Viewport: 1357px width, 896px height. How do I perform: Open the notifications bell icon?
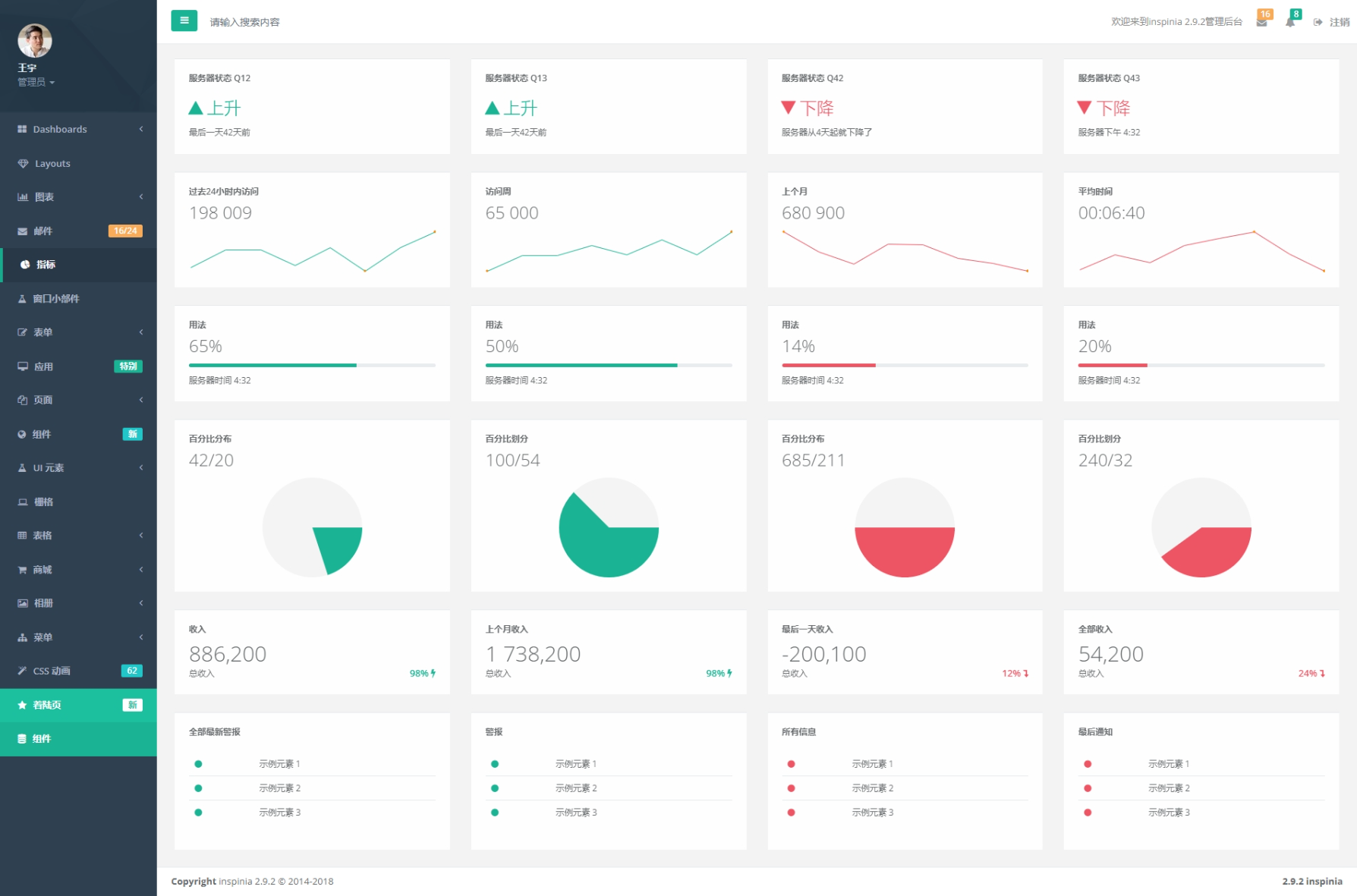1290,22
